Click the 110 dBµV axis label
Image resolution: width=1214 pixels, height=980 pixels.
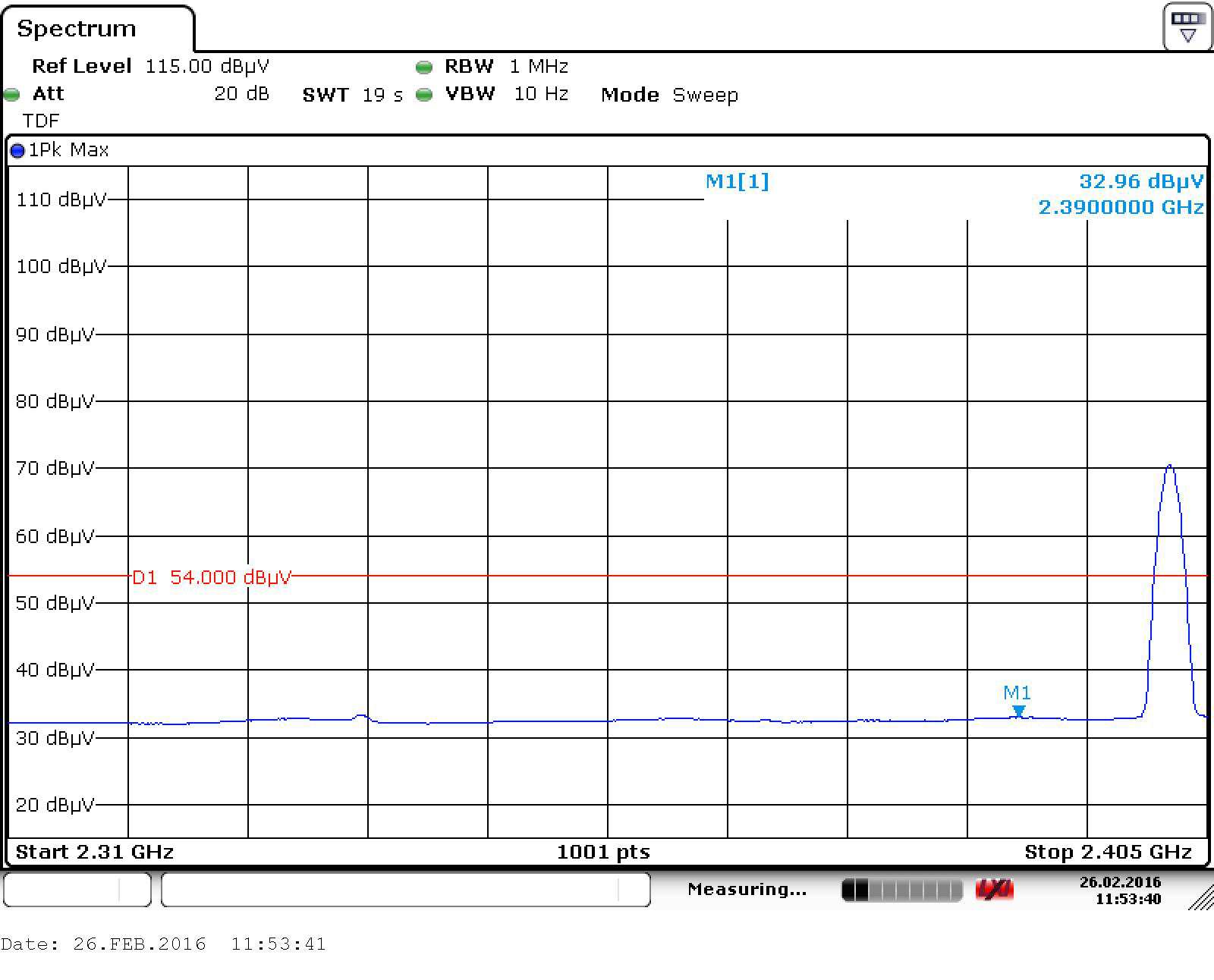point(61,199)
